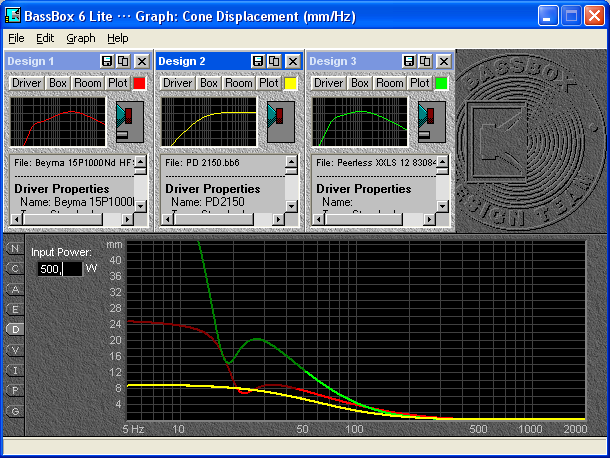Click the yellow response thumbnail in Design 2
The height and width of the screenshot is (458, 610).
[x=209, y=122]
